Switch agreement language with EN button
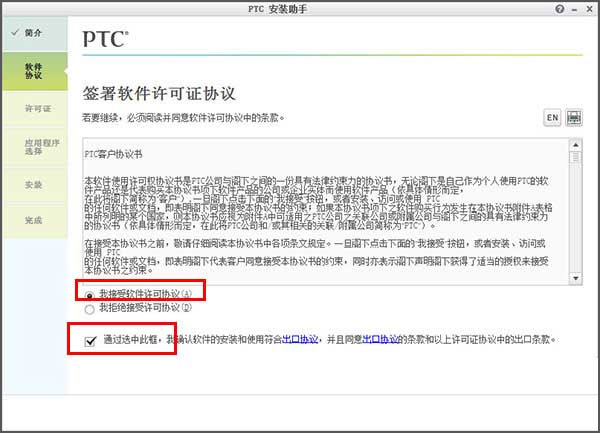Image resolution: width=600 pixels, height=433 pixels. [552, 117]
